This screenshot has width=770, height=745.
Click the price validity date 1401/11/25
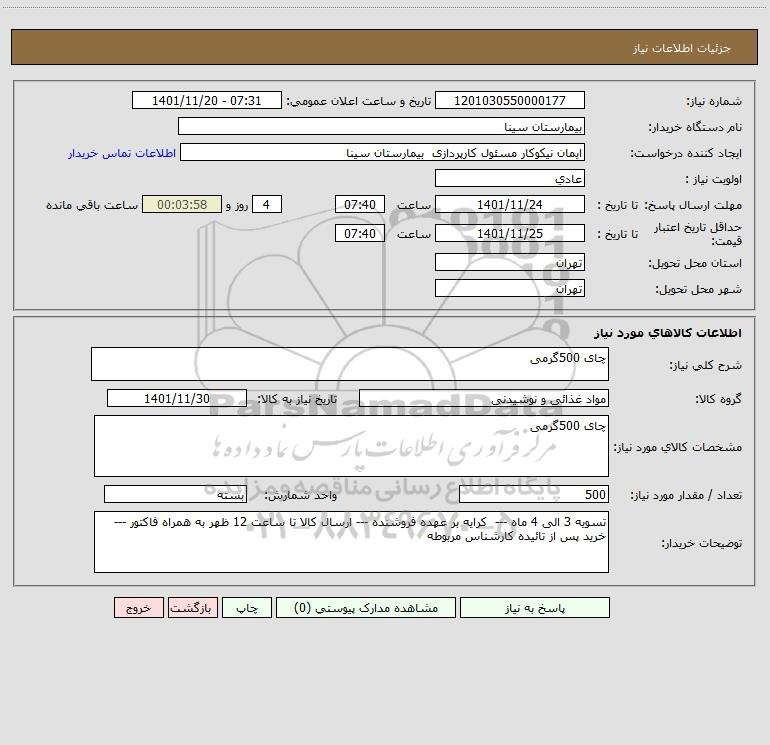[510, 233]
